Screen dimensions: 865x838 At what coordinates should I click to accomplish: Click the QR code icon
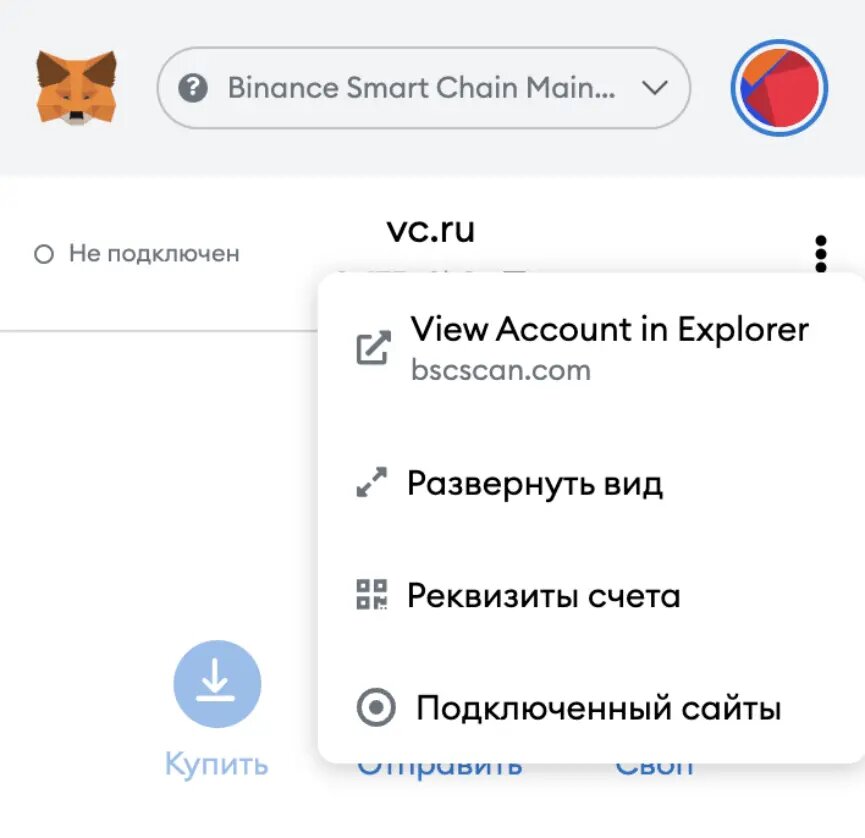click(372, 596)
